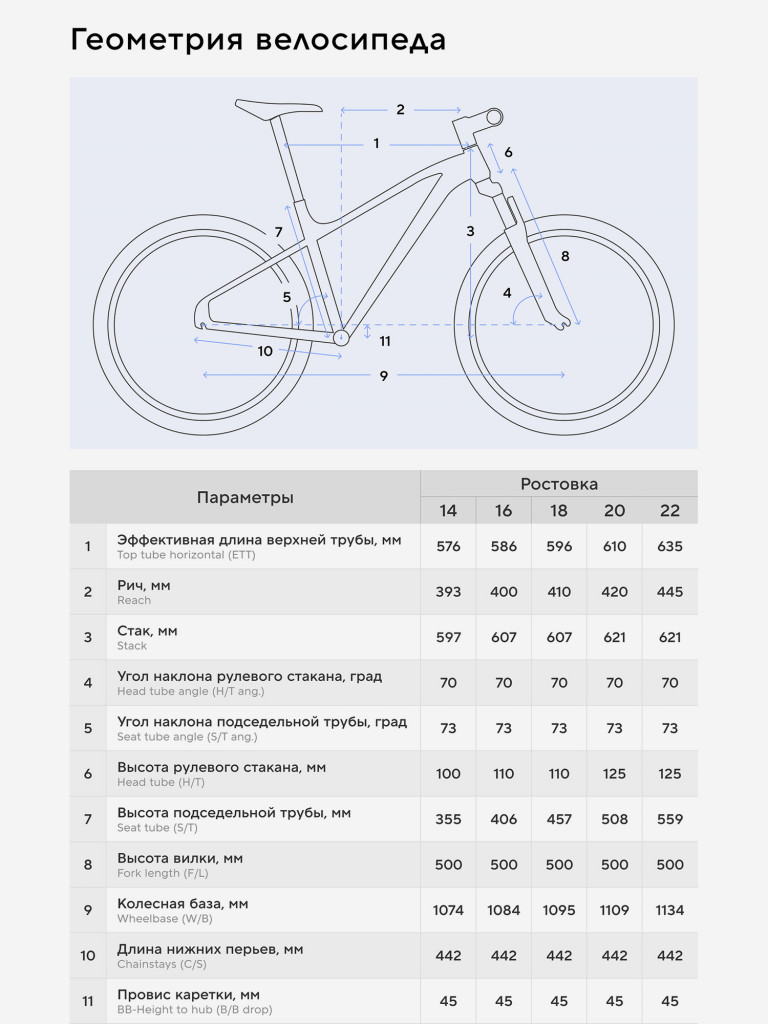Click the "Параметры" table header

click(x=245, y=498)
